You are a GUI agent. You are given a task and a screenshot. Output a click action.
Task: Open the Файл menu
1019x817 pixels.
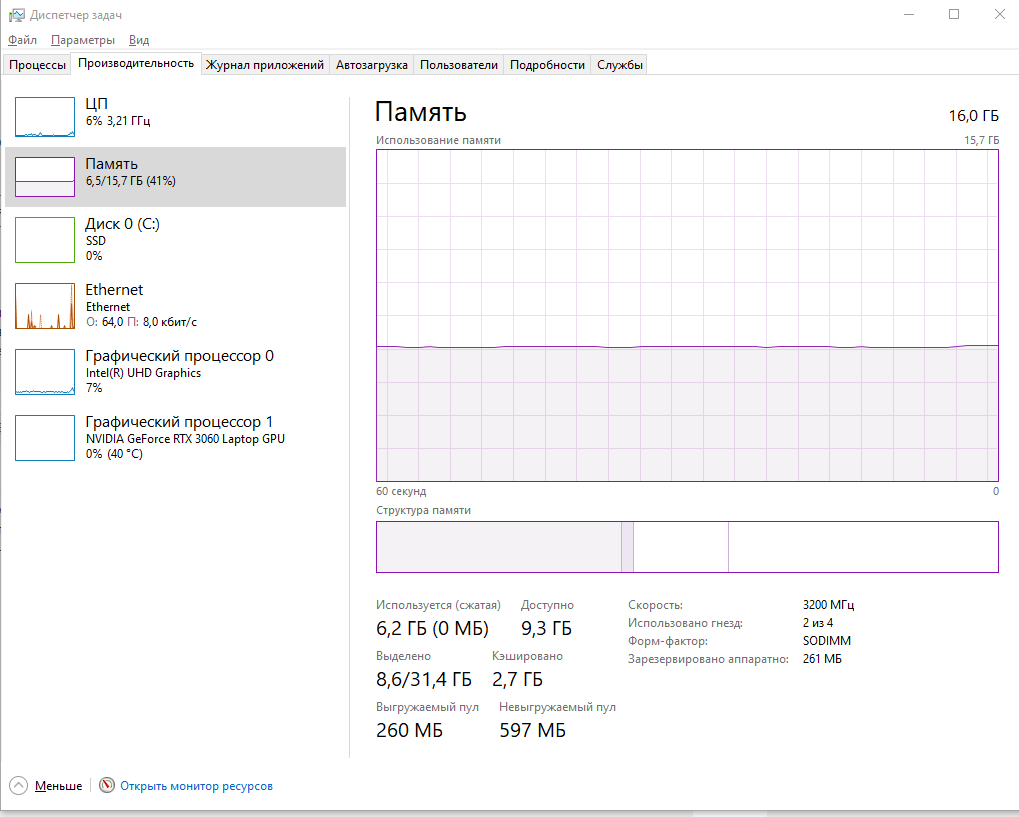(x=22, y=40)
